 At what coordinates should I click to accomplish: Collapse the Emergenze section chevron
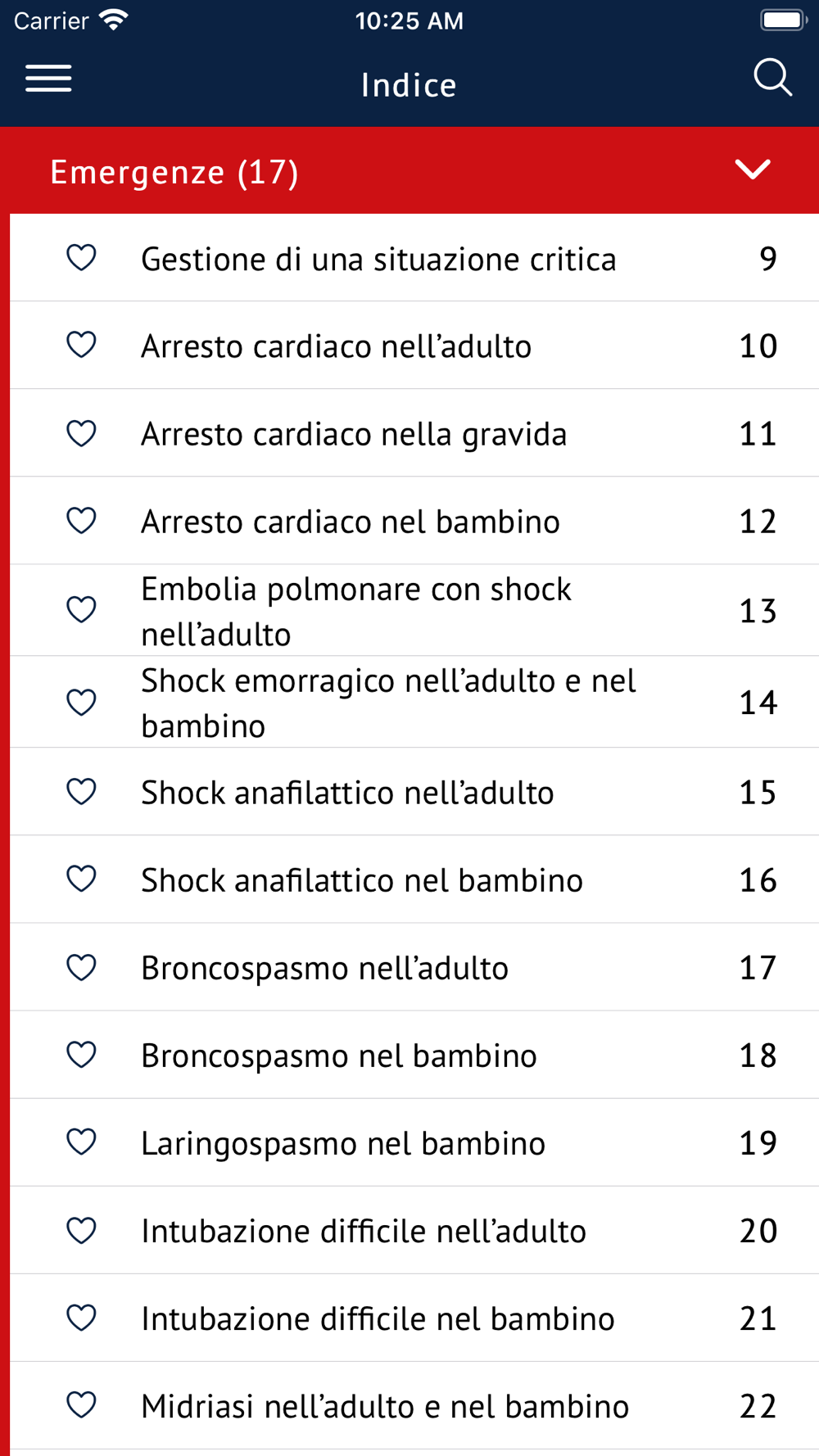point(753,170)
